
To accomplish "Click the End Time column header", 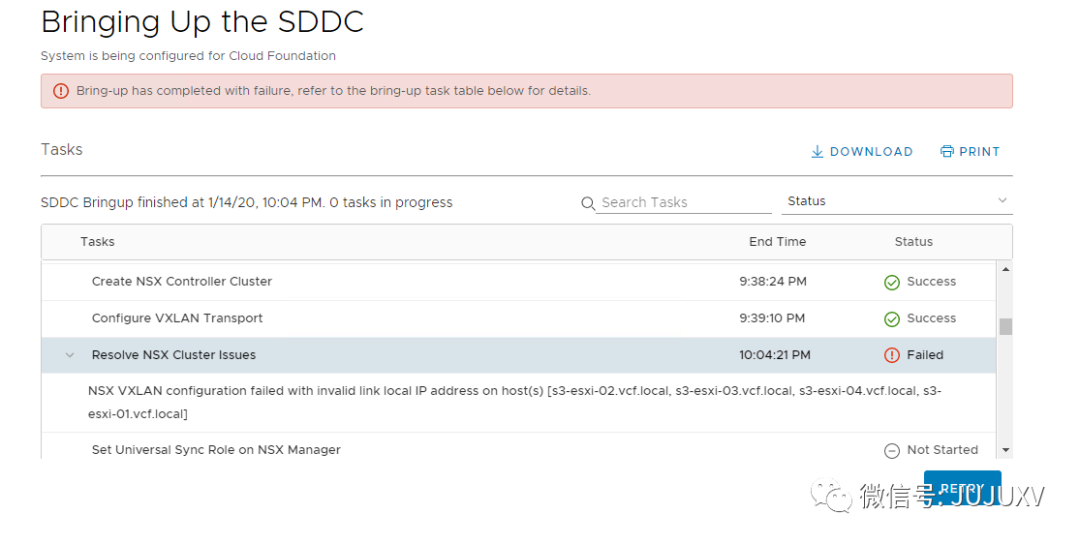I will click(777, 242).
